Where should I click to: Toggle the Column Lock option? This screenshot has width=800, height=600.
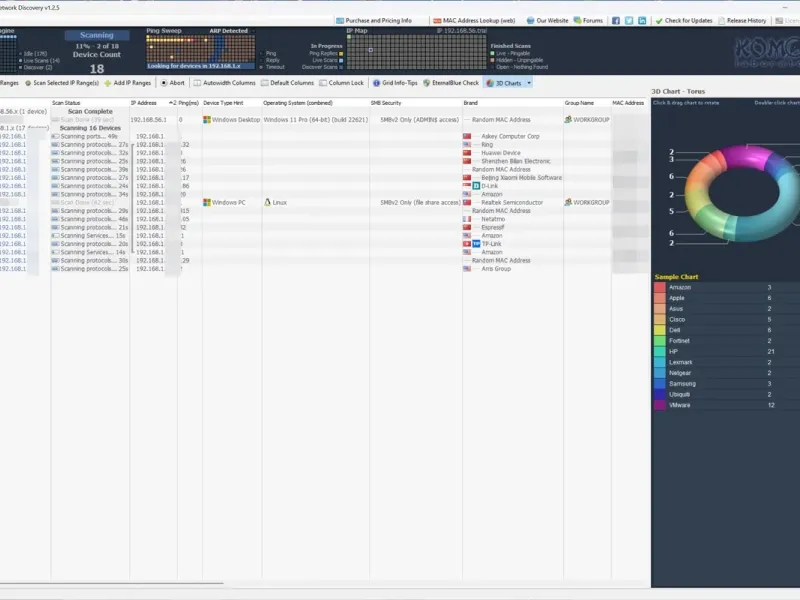341,83
